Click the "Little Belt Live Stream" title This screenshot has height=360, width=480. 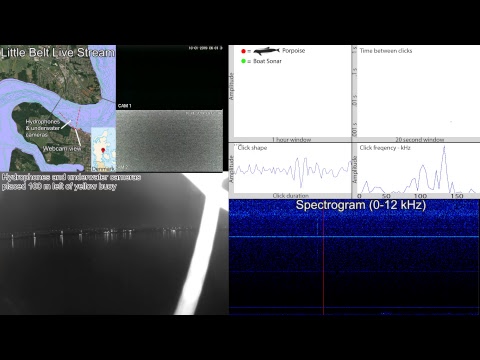click(58, 52)
